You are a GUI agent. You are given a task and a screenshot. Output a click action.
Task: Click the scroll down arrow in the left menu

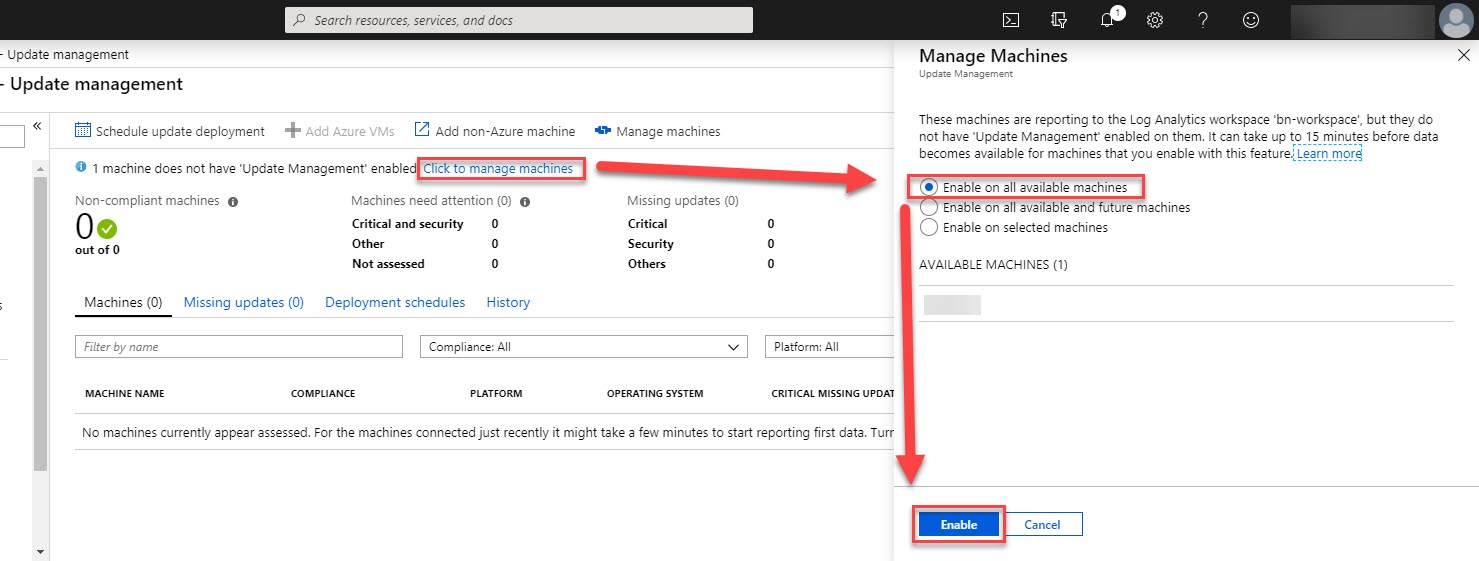click(40, 551)
